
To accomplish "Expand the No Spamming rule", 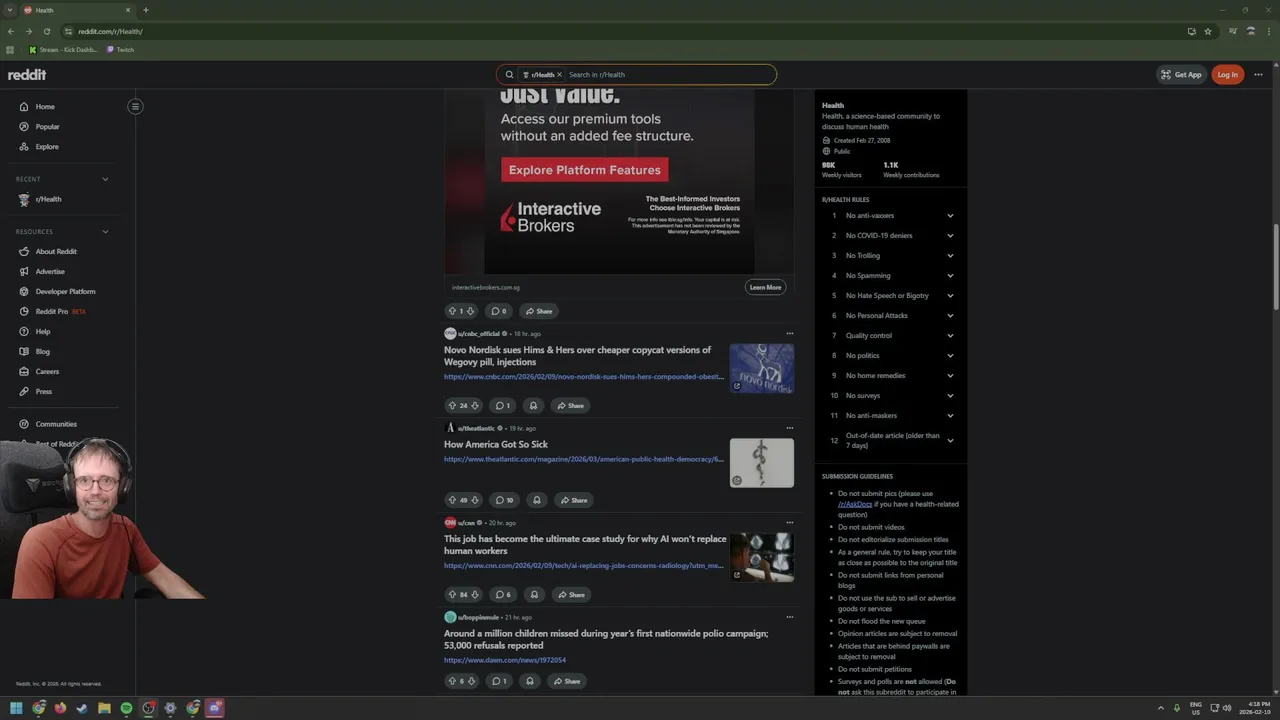I will click(950, 276).
